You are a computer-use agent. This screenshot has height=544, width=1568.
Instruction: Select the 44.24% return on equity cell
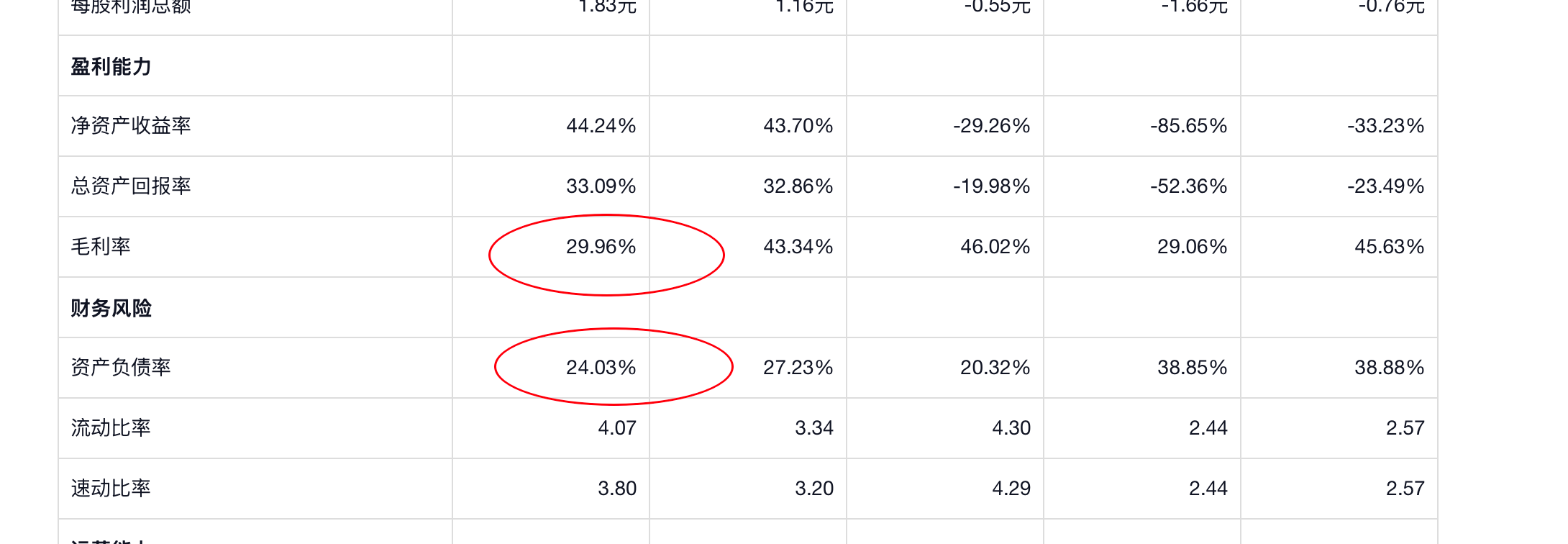[x=601, y=126]
